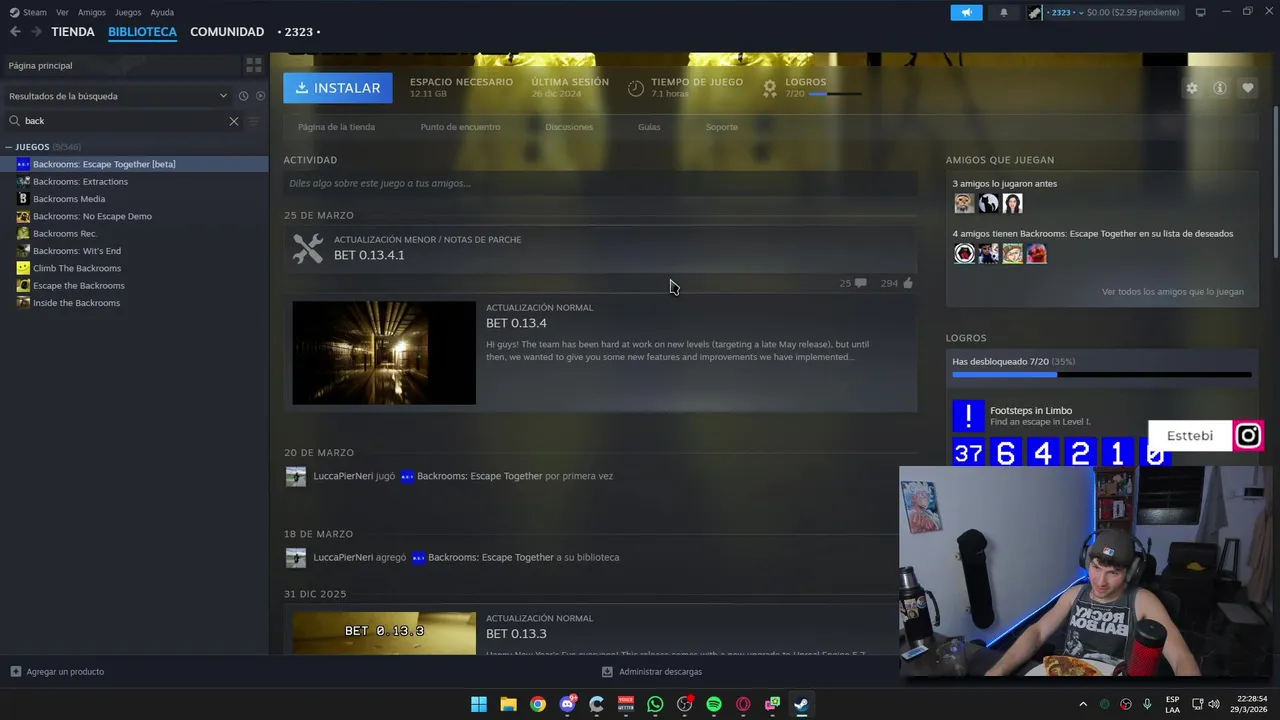The height and width of the screenshot is (720, 1280).
Task: Navigate back with the left arrow
Action: (x=15, y=32)
